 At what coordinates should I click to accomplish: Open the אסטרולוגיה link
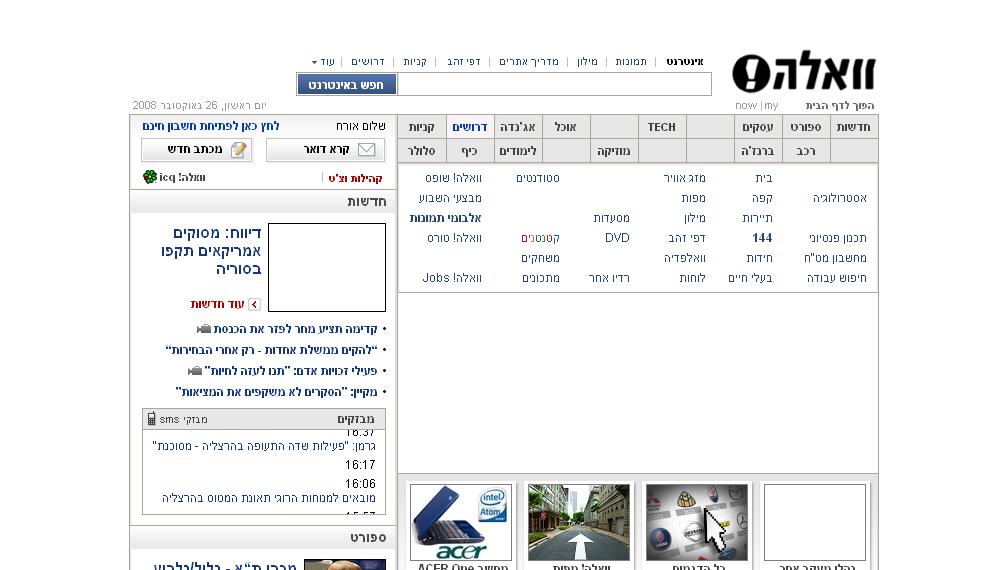pyautogui.click(x=839, y=198)
